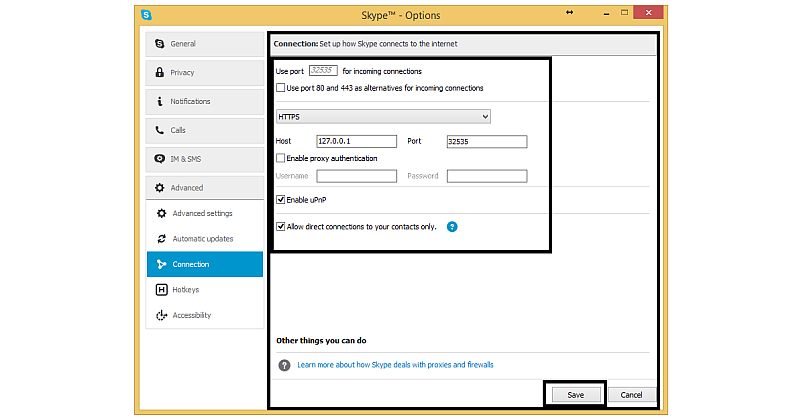Select the Hotkeys sub-item

click(x=205, y=290)
